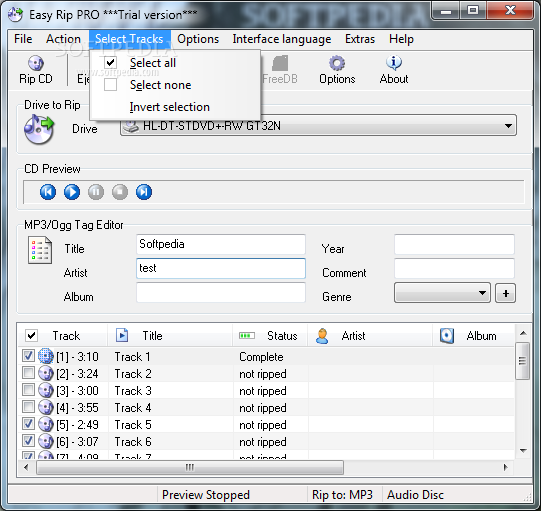
Task: Click the tag editor list icon
Action: (x=40, y=250)
